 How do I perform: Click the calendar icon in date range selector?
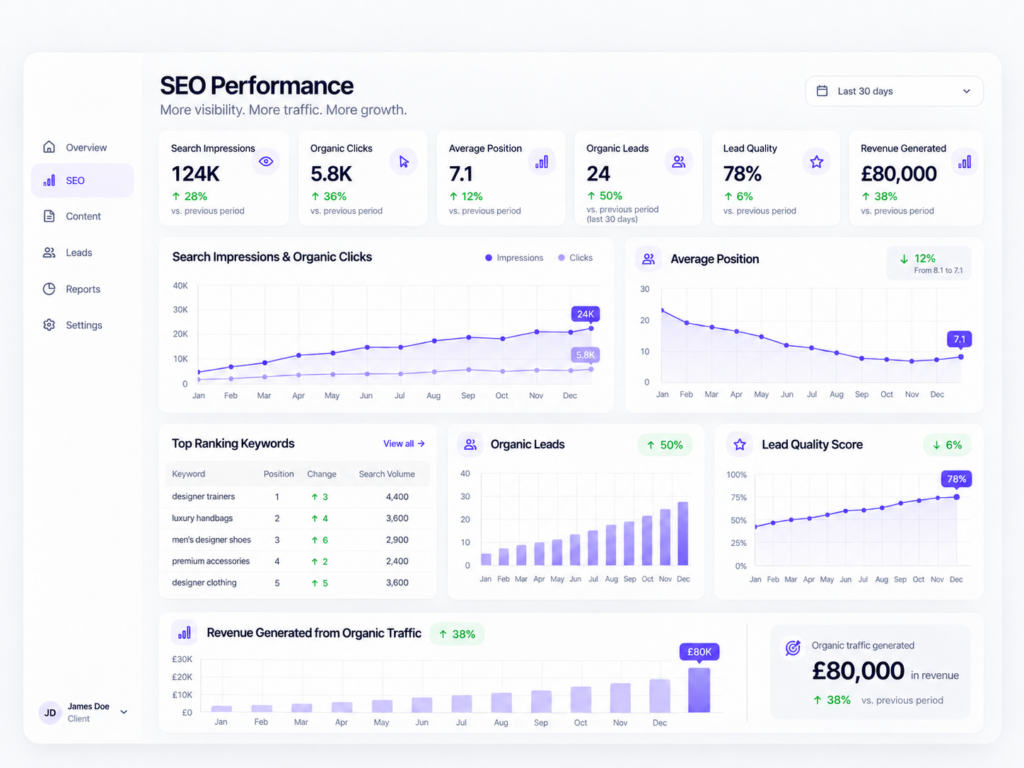822,91
